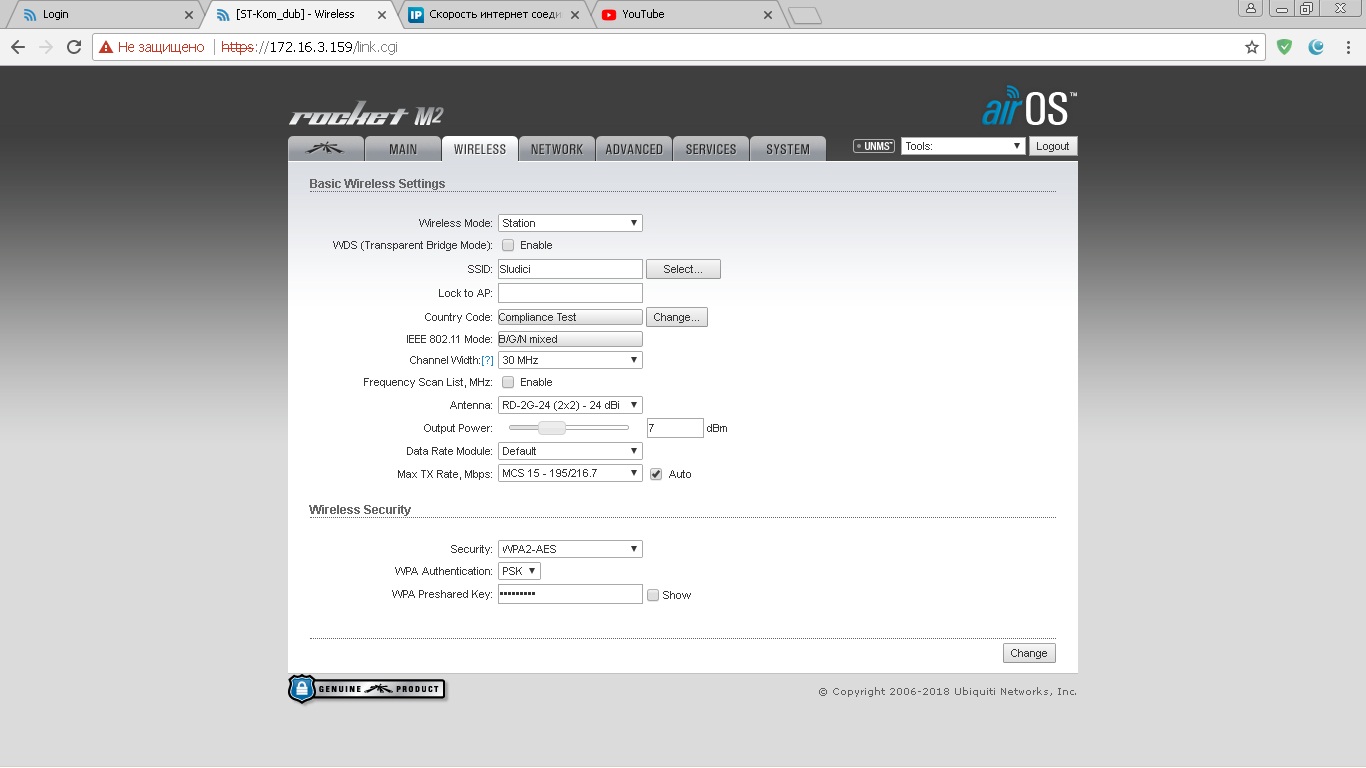
Task: Click the Logout button
Action: (1052, 146)
